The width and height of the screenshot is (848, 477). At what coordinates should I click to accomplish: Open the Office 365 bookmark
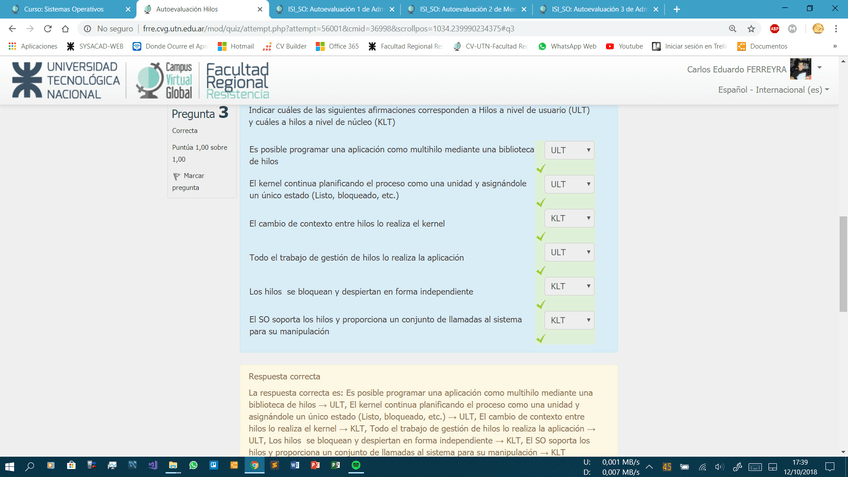[x=337, y=47]
